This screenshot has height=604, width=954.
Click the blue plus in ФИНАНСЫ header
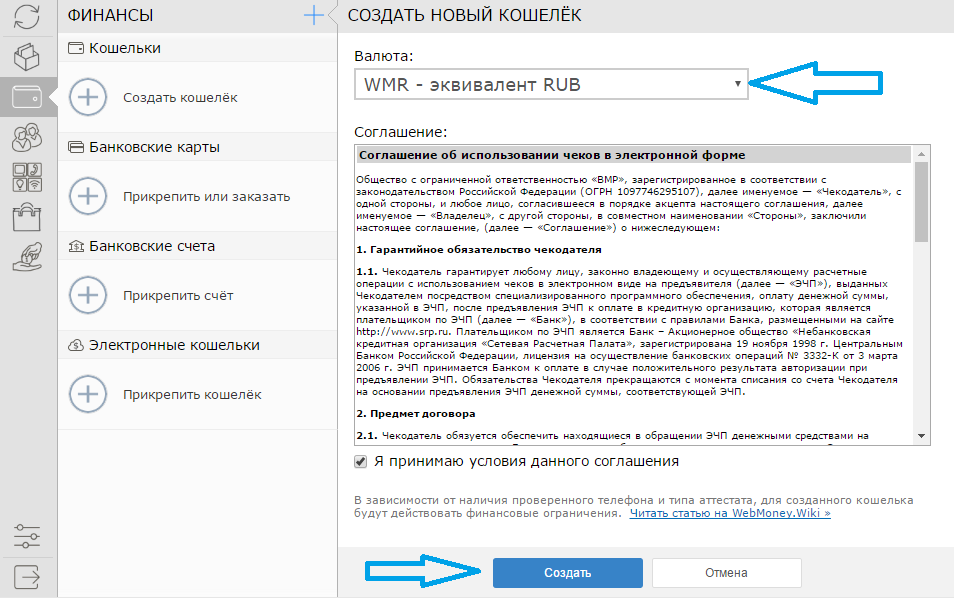[314, 15]
